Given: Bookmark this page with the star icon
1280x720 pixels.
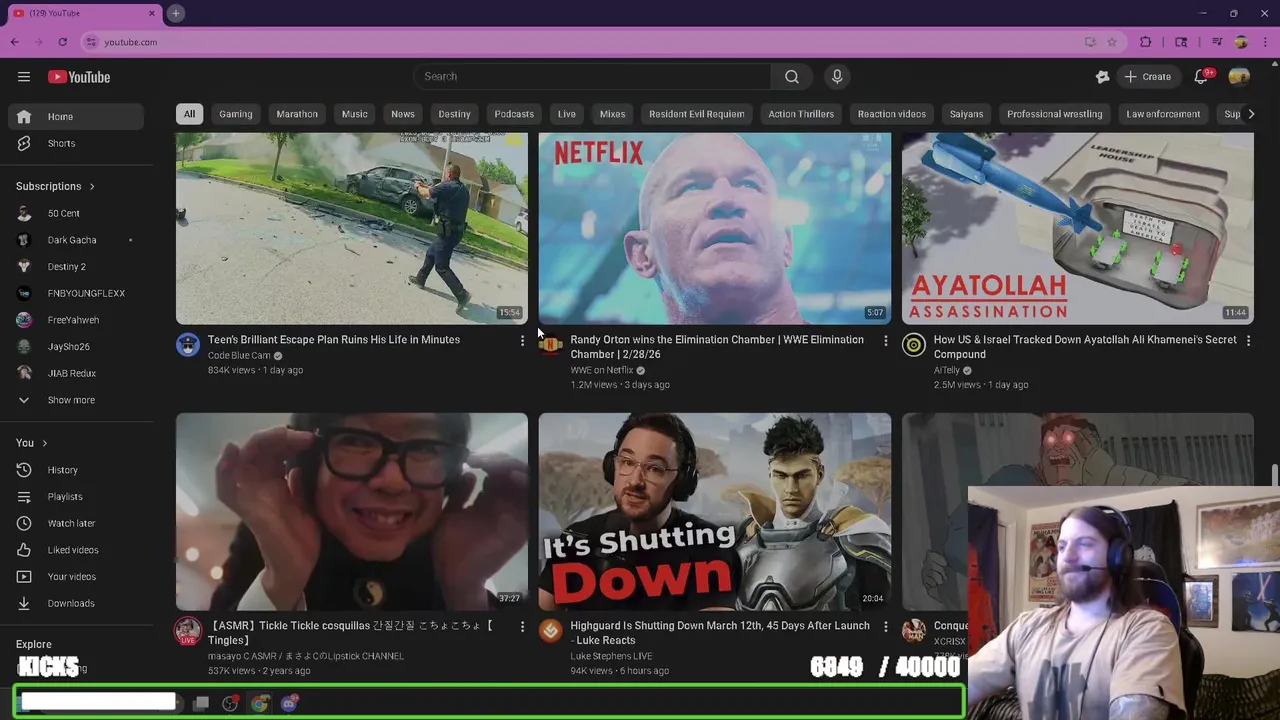Looking at the screenshot, I should (x=1112, y=42).
